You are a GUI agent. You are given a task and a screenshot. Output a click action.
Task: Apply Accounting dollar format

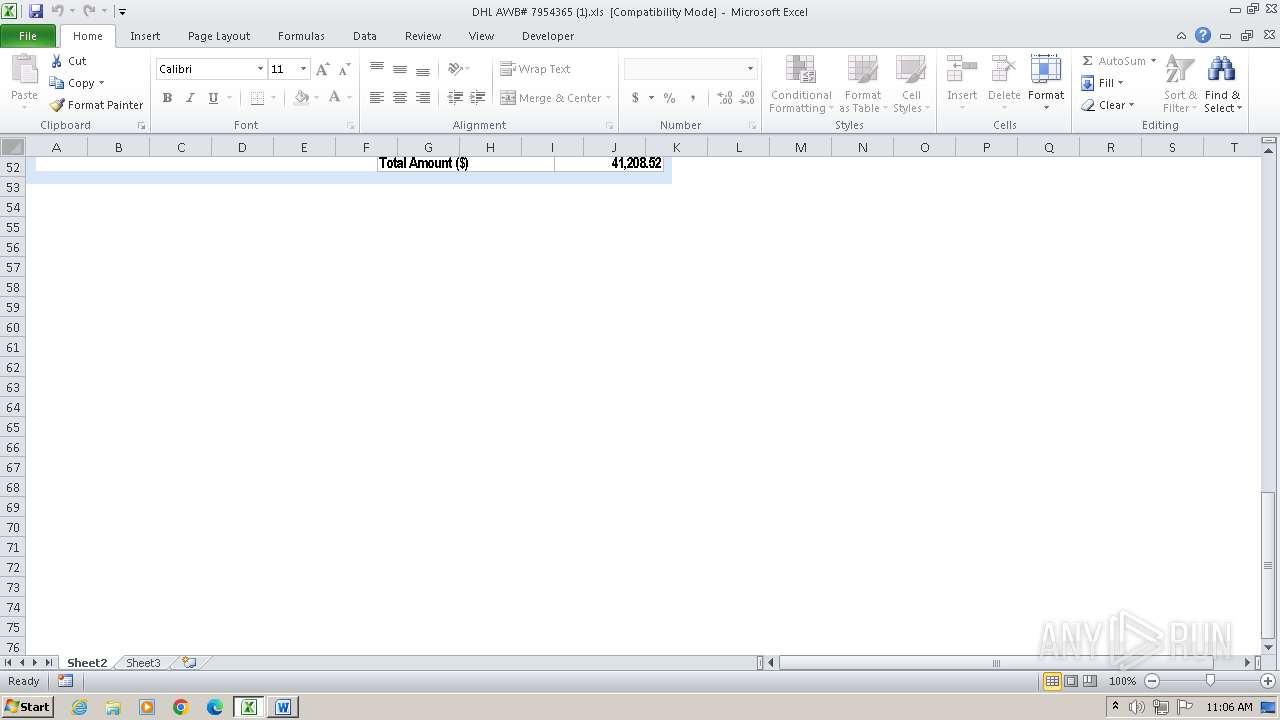pos(635,98)
